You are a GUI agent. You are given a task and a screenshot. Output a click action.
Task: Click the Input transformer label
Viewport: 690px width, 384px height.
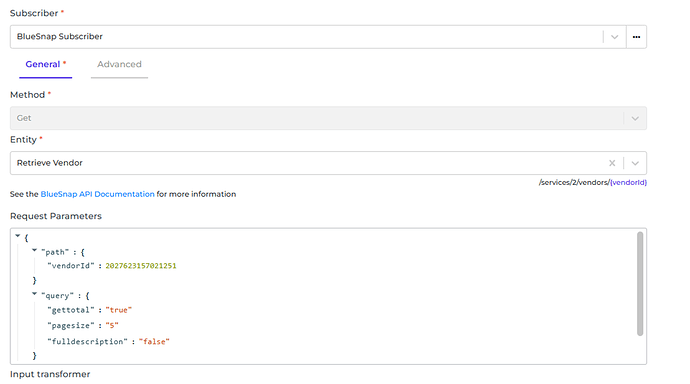click(50, 374)
